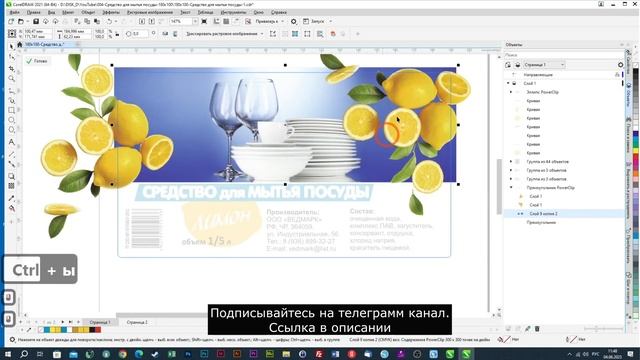This screenshot has width=640, height=360.
Task: Open the zoom level dropdown 147%
Action: point(195,21)
